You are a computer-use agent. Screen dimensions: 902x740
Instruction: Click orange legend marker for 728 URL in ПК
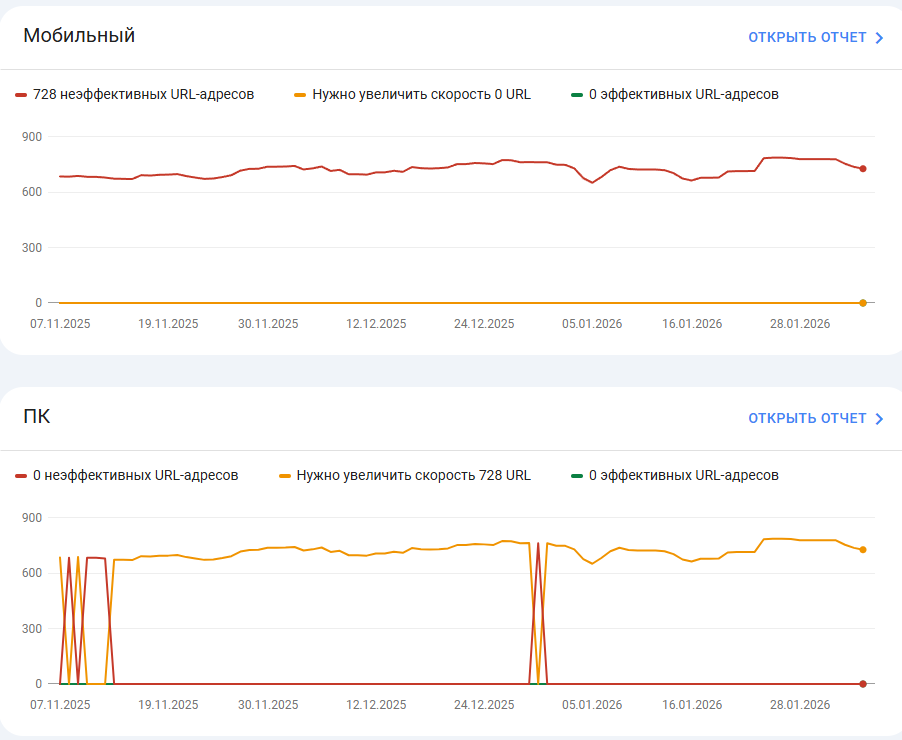point(284,476)
